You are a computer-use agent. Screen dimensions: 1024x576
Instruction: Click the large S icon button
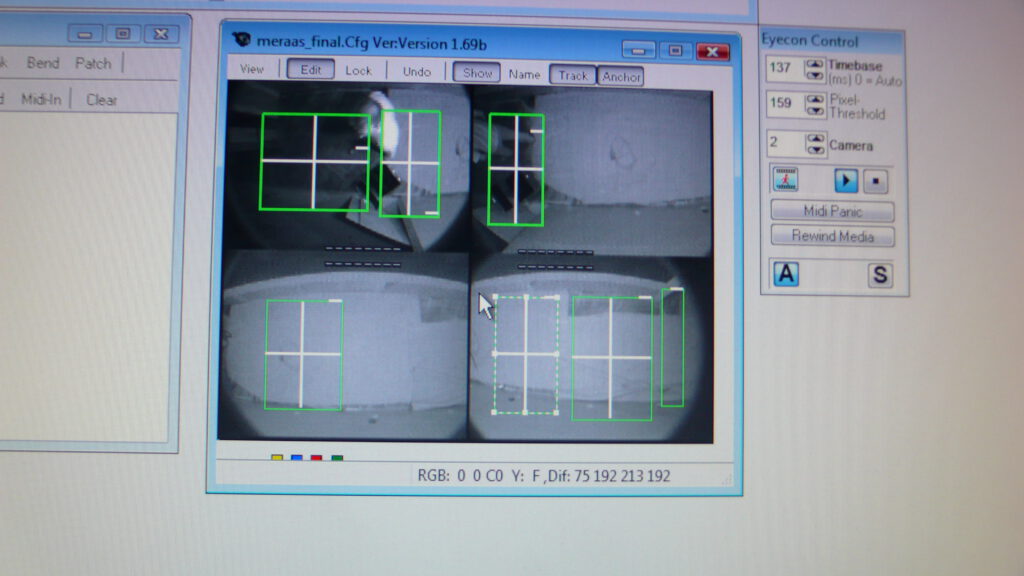click(x=880, y=275)
